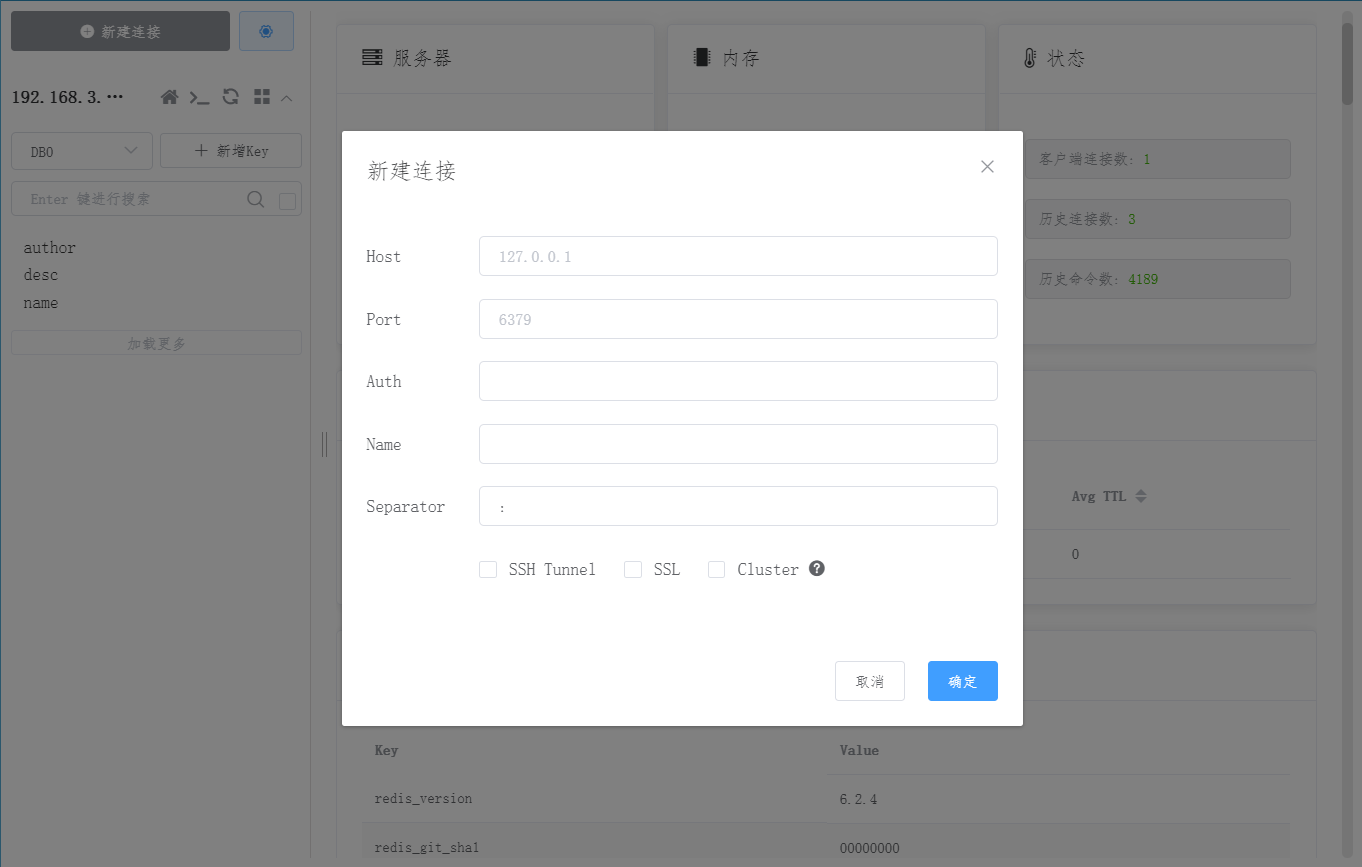Image resolution: width=1362 pixels, height=867 pixels.
Task: Click the Avg TTL sort arrows
Action: [x=1142, y=495]
